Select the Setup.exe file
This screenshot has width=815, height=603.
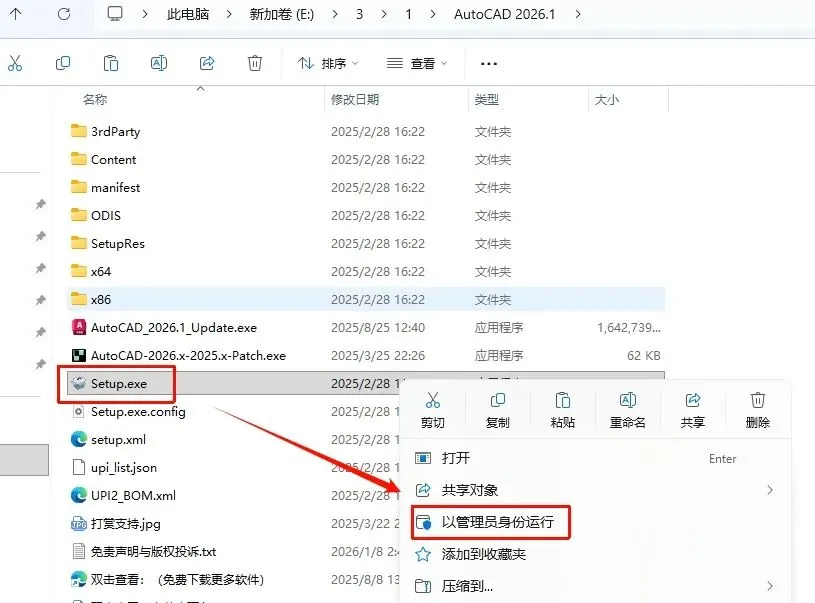[x=119, y=384]
